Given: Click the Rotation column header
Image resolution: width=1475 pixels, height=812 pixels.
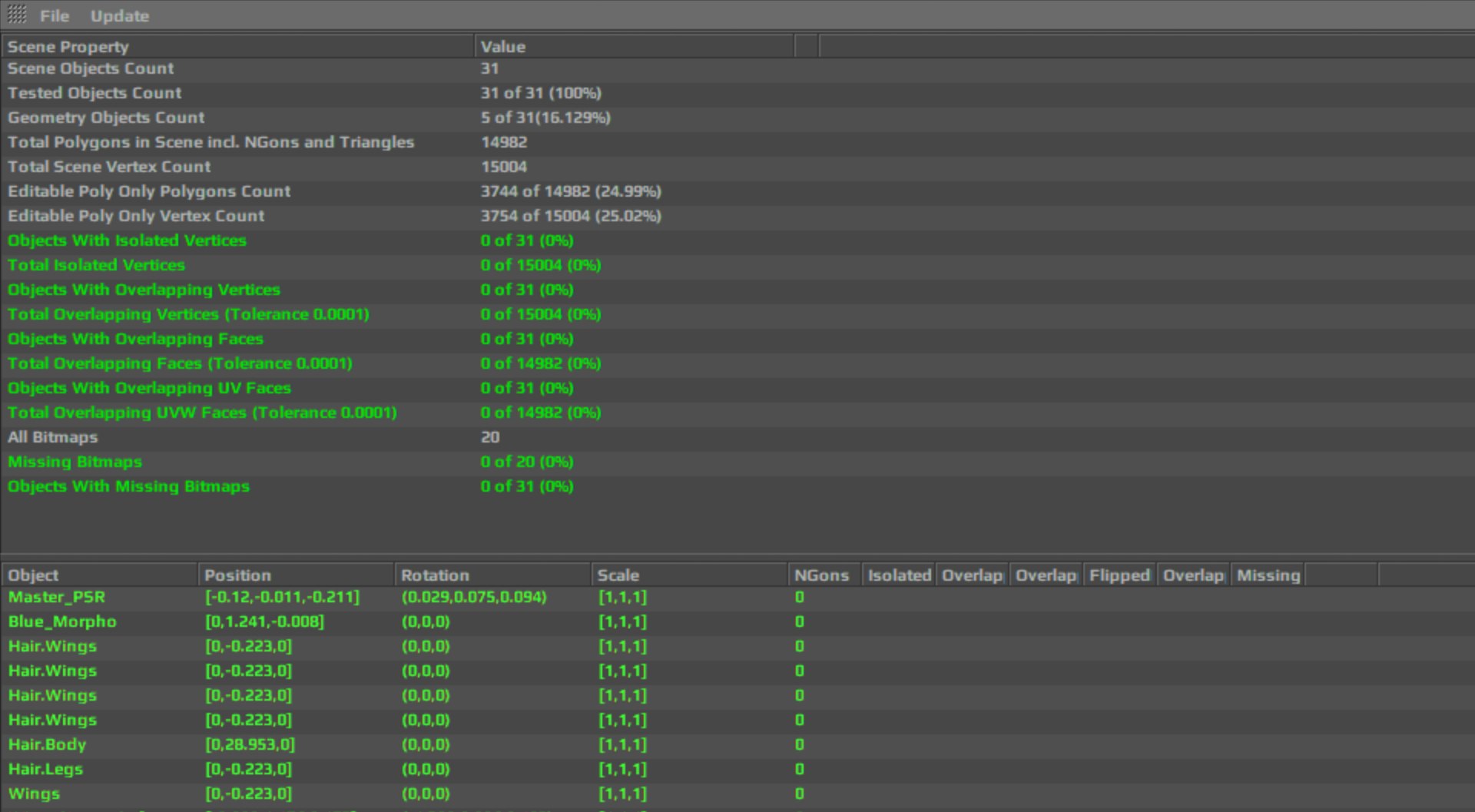Looking at the screenshot, I should [493, 575].
